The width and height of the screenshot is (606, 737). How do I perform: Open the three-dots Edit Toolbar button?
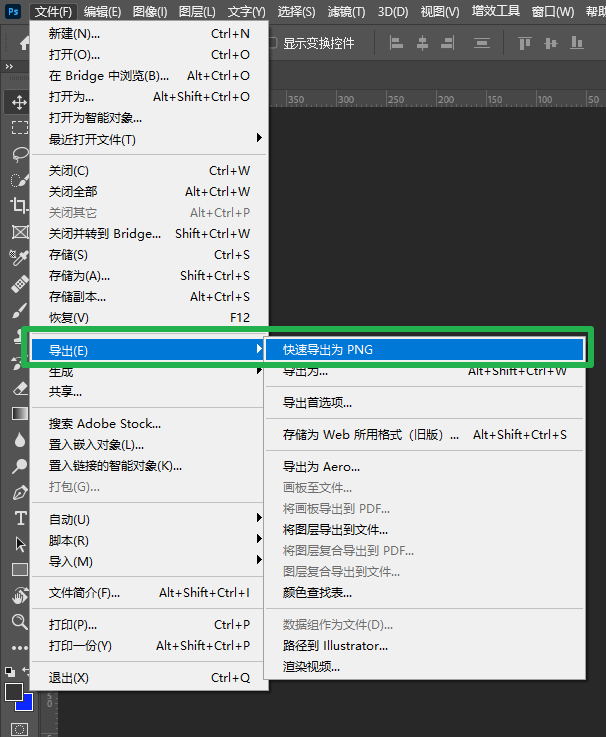point(19,648)
